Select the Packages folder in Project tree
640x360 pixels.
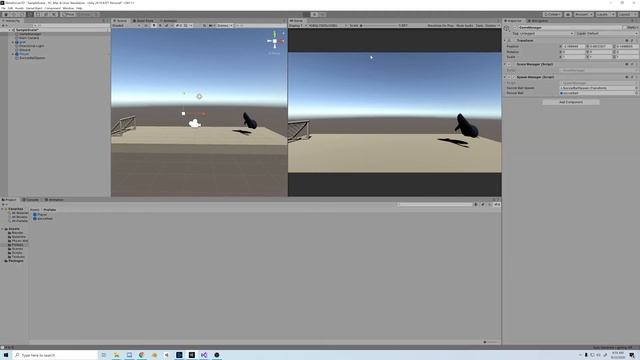pos(14,261)
